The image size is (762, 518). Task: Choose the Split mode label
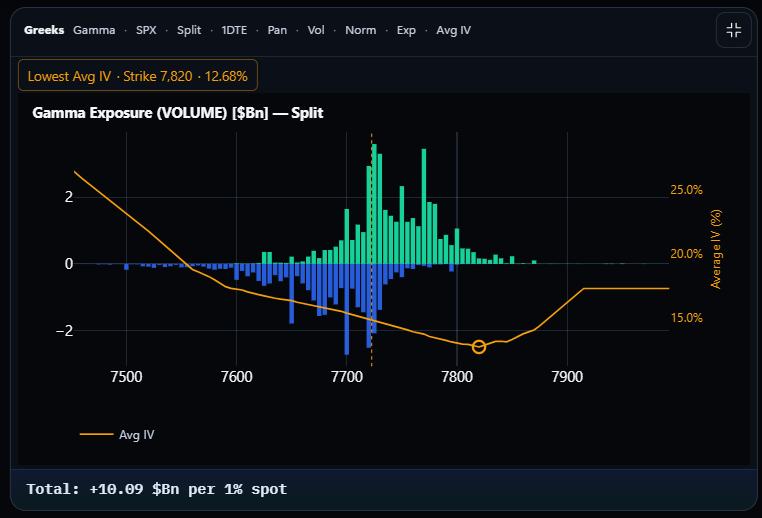pos(189,30)
